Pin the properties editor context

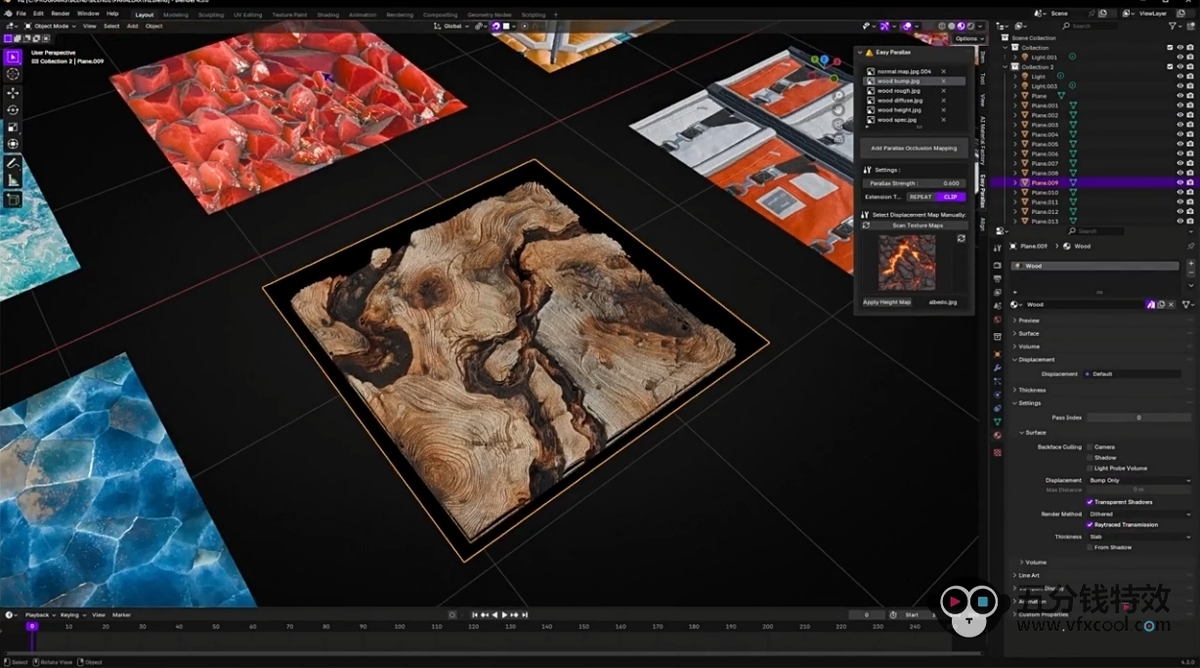click(1189, 246)
